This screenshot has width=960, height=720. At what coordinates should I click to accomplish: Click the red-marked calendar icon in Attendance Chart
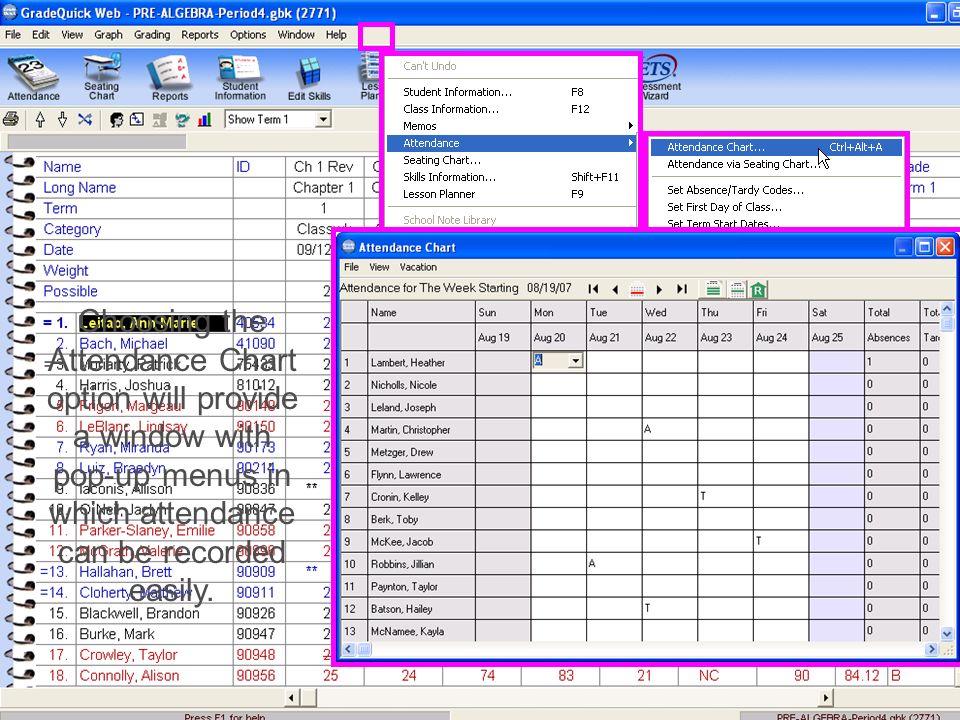(637, 289)
